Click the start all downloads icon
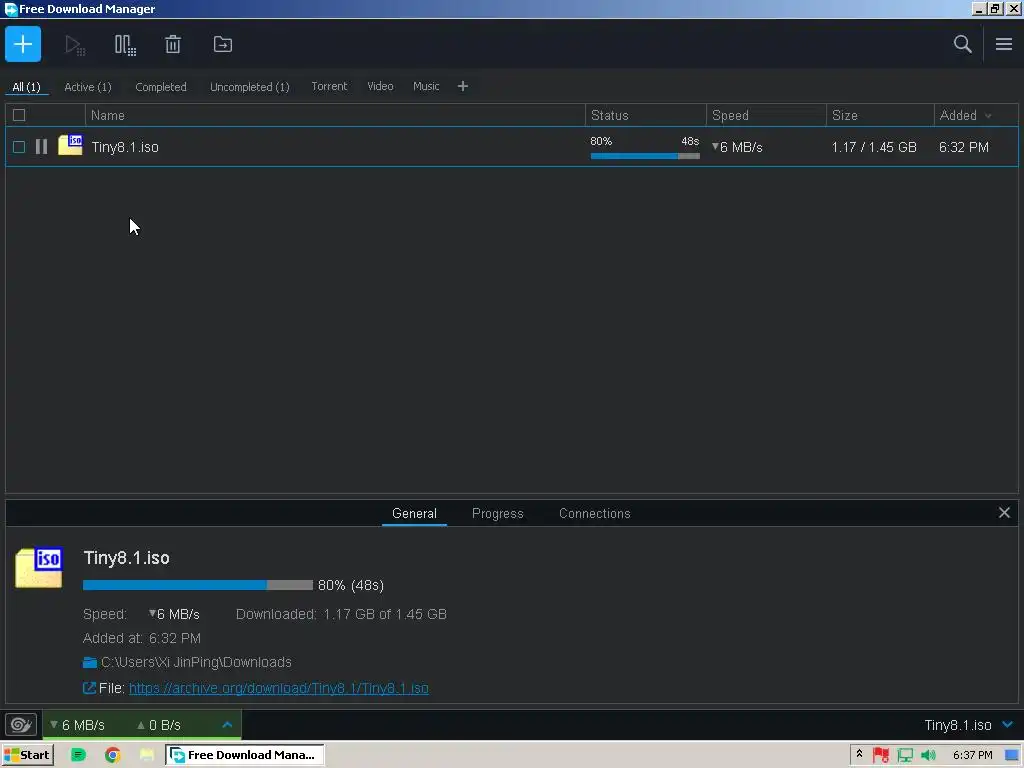This screenshot has width=1024, height=768. tap(74, 45)
